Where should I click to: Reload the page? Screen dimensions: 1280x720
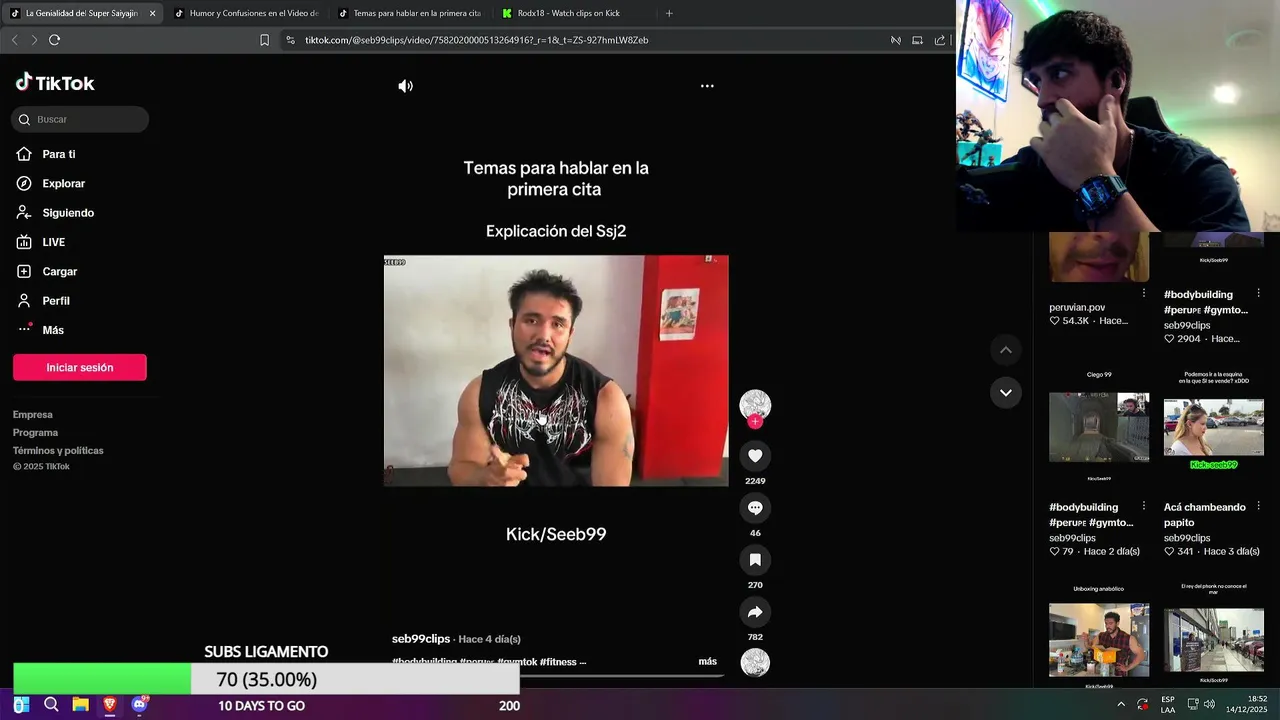tap(54, 40)
